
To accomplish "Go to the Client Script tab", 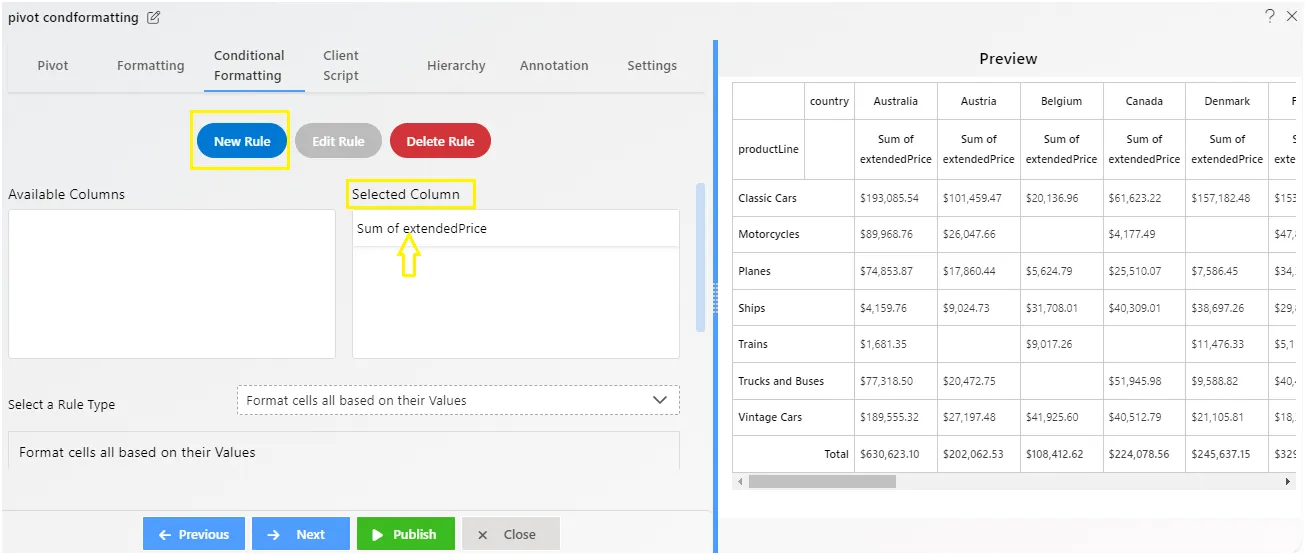I will 341,65.
